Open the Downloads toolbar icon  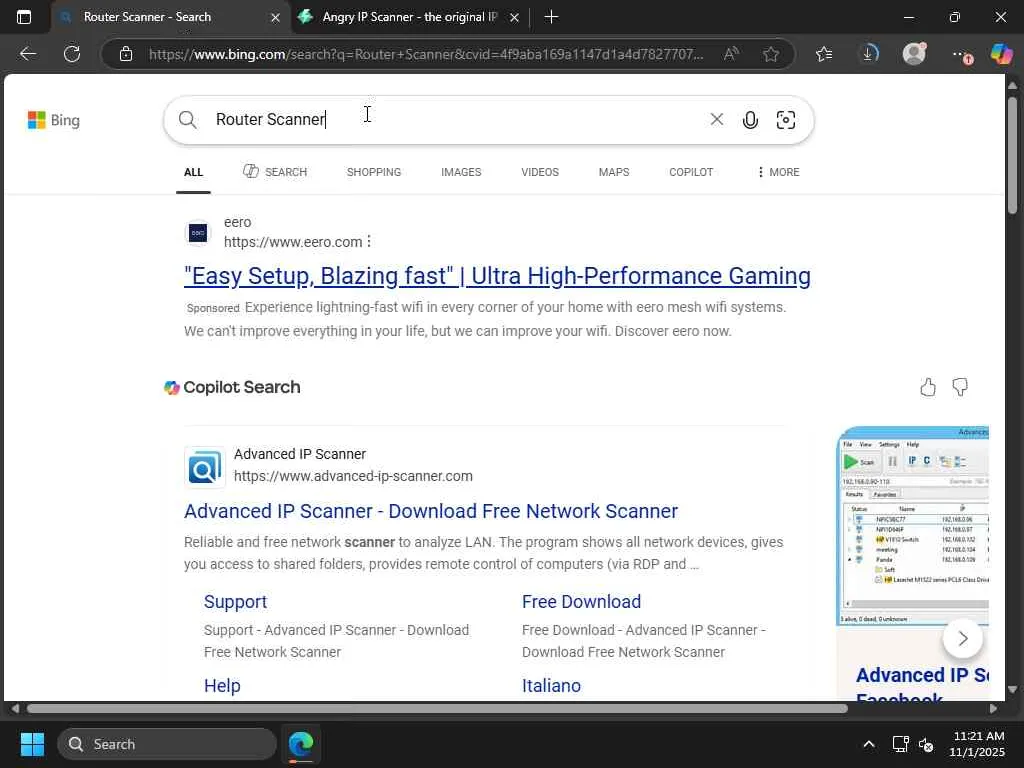point(869,54)
